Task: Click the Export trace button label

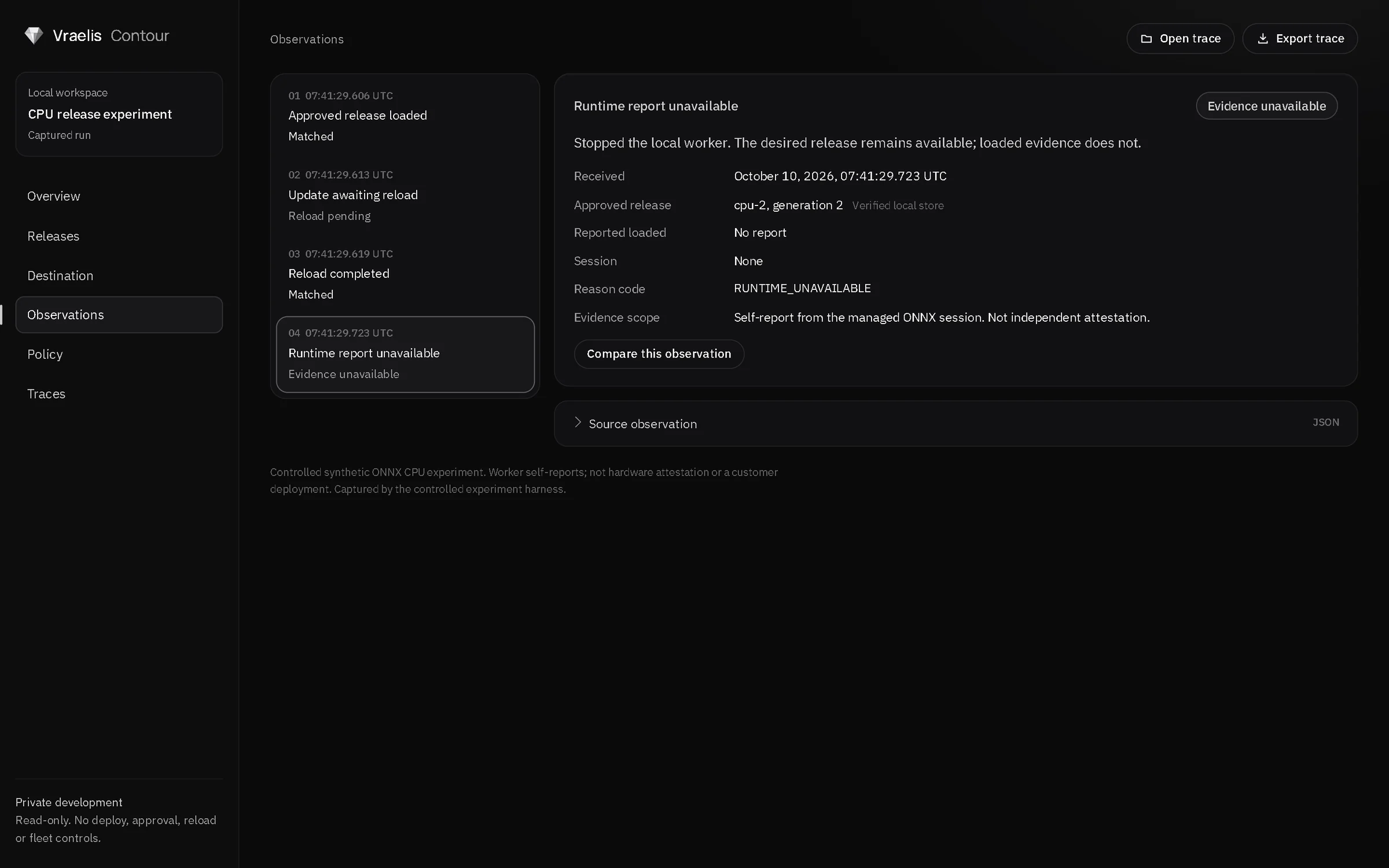Action: click(x=1310, y=39)
